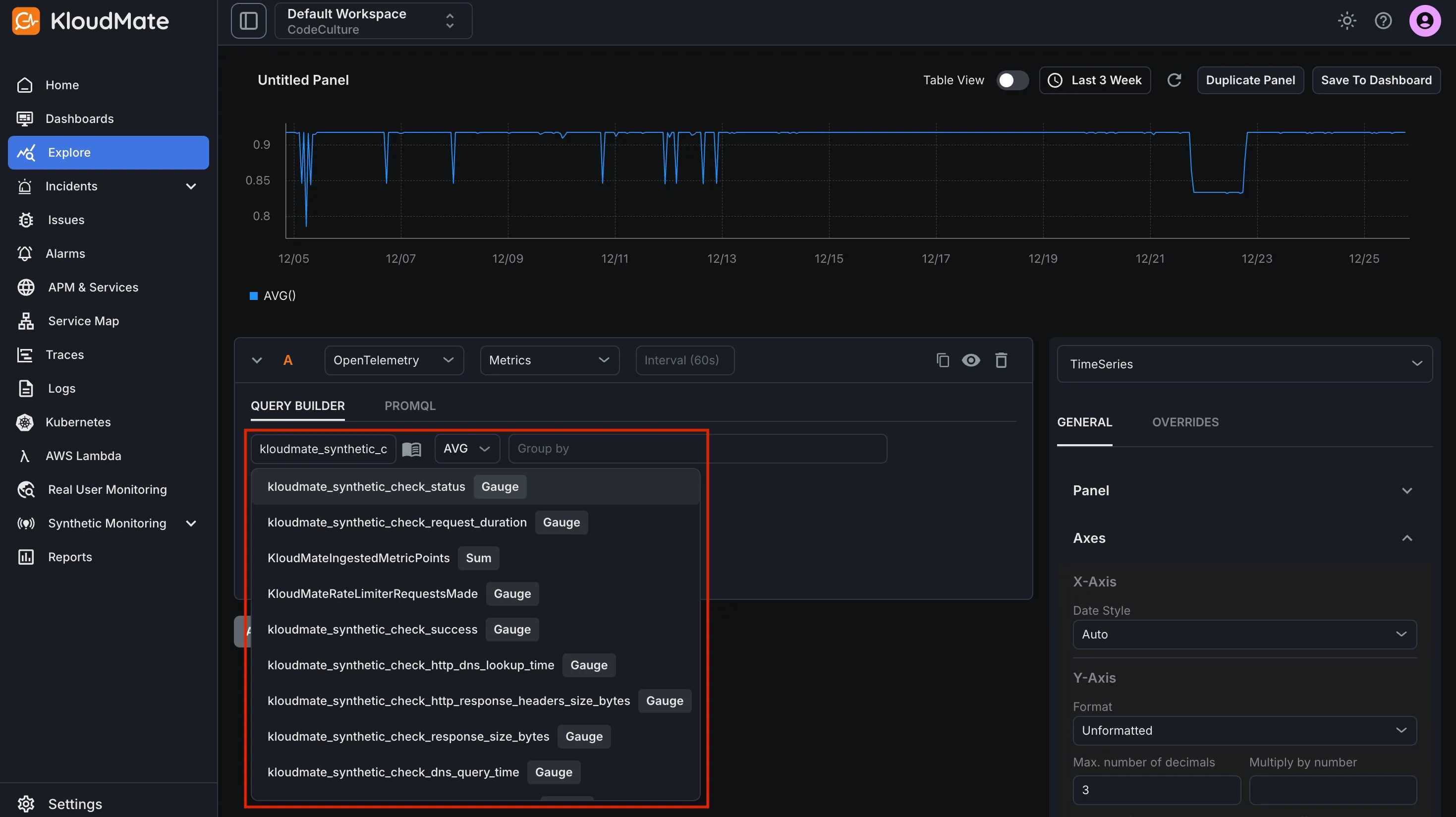Click Save To Dashboard button
The image size is (1456, 817).
[1376, 80]
